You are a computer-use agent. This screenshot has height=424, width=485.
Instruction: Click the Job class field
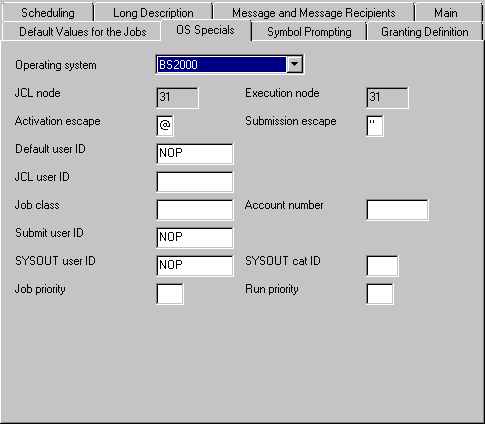pos(195,210)
